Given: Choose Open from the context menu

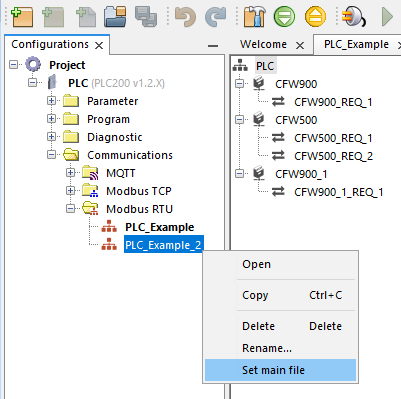Looking at the screenshot, I should pos(280,264).
